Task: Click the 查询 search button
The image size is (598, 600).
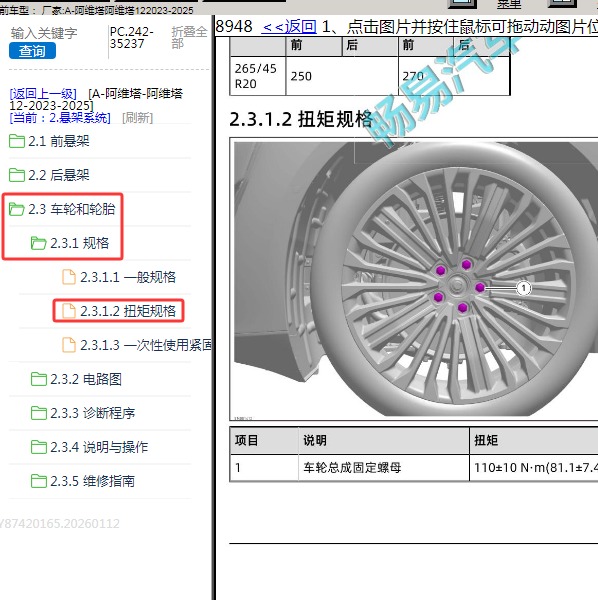Action: point(33,51)
